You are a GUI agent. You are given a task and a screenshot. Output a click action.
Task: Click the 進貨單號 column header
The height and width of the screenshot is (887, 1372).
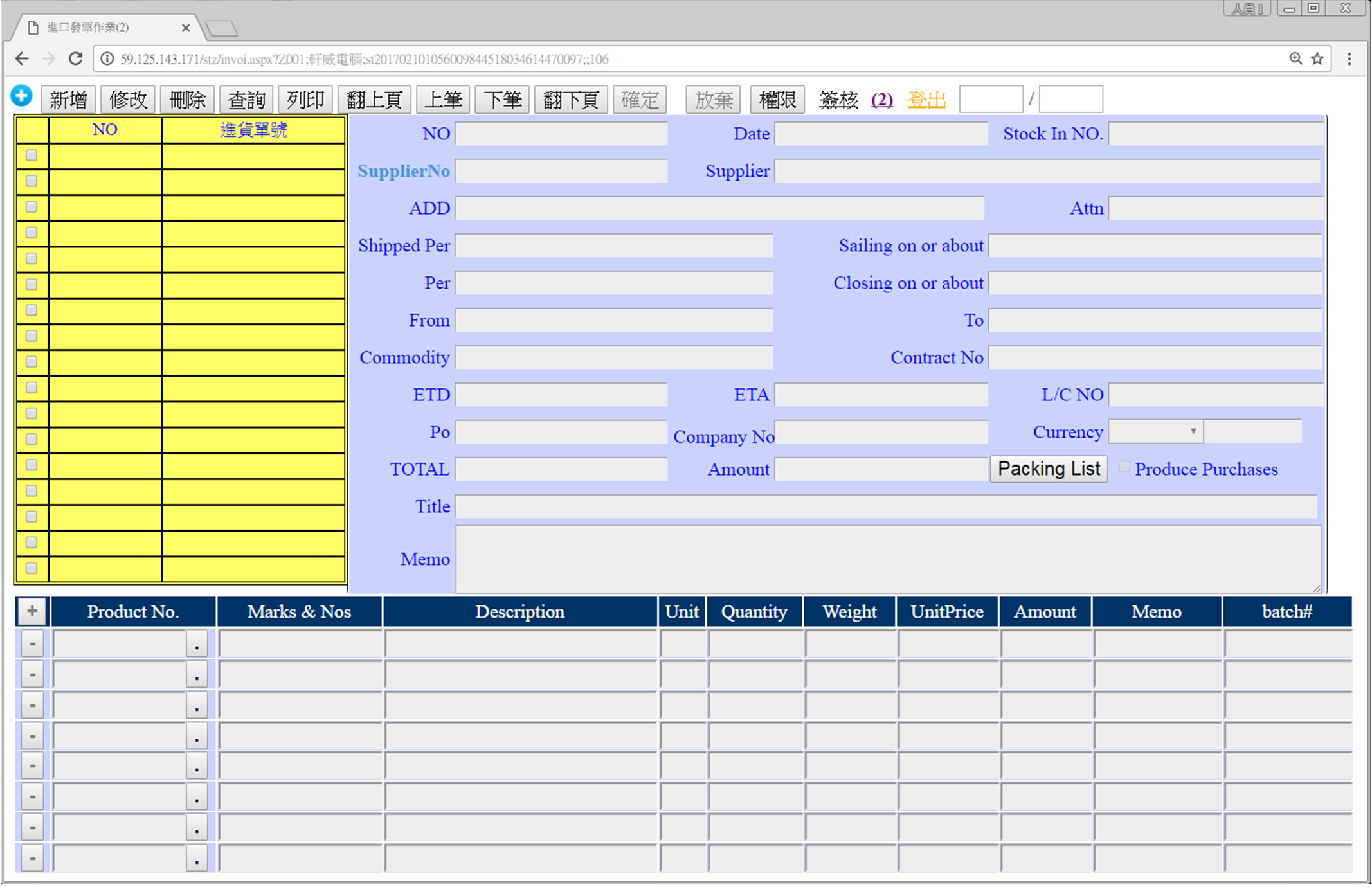(x=253, y=130)
